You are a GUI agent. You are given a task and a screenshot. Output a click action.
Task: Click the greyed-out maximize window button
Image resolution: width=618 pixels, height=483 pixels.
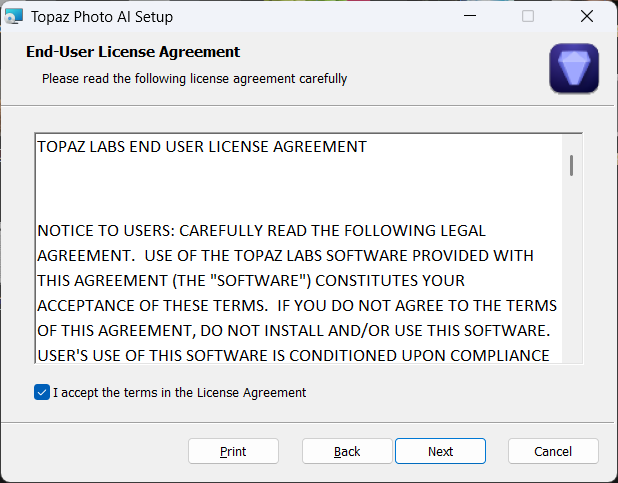(x=528, y=16)
